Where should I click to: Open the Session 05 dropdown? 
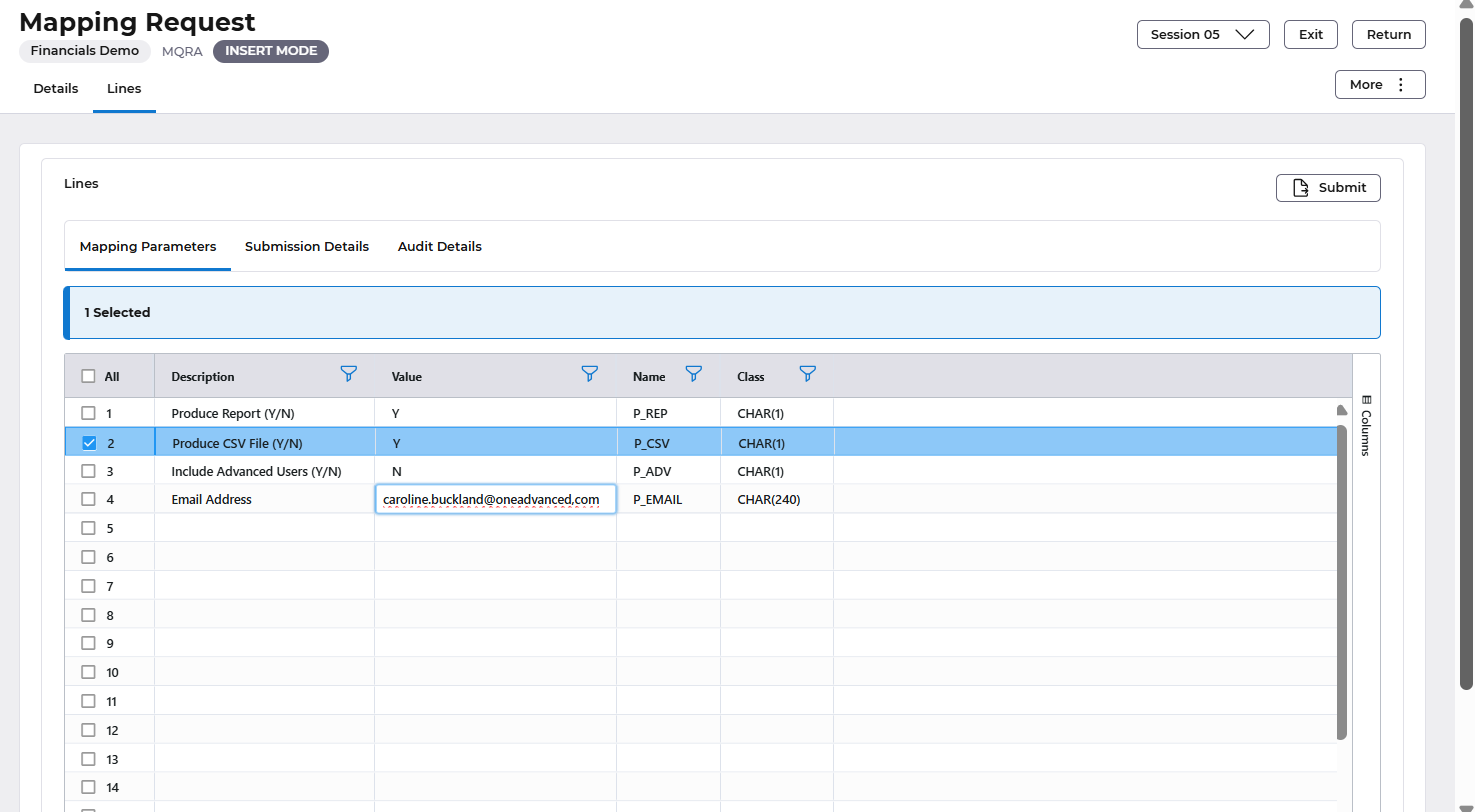1203,34
